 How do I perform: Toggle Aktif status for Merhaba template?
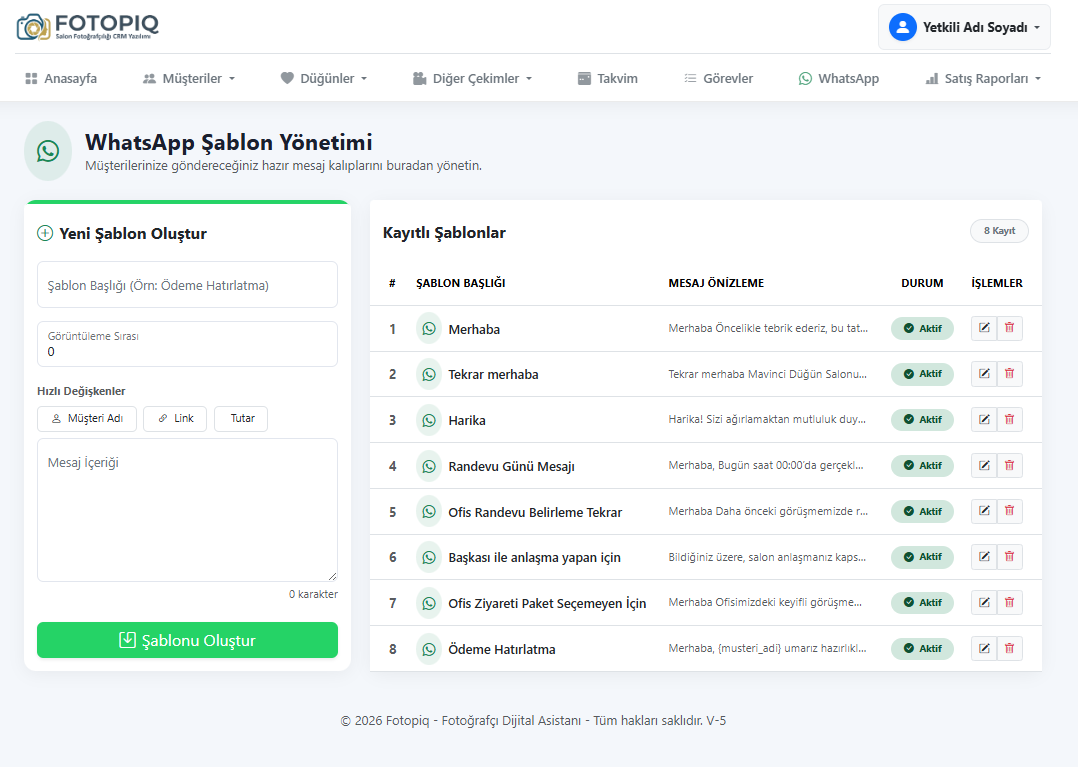coord(922,329)
